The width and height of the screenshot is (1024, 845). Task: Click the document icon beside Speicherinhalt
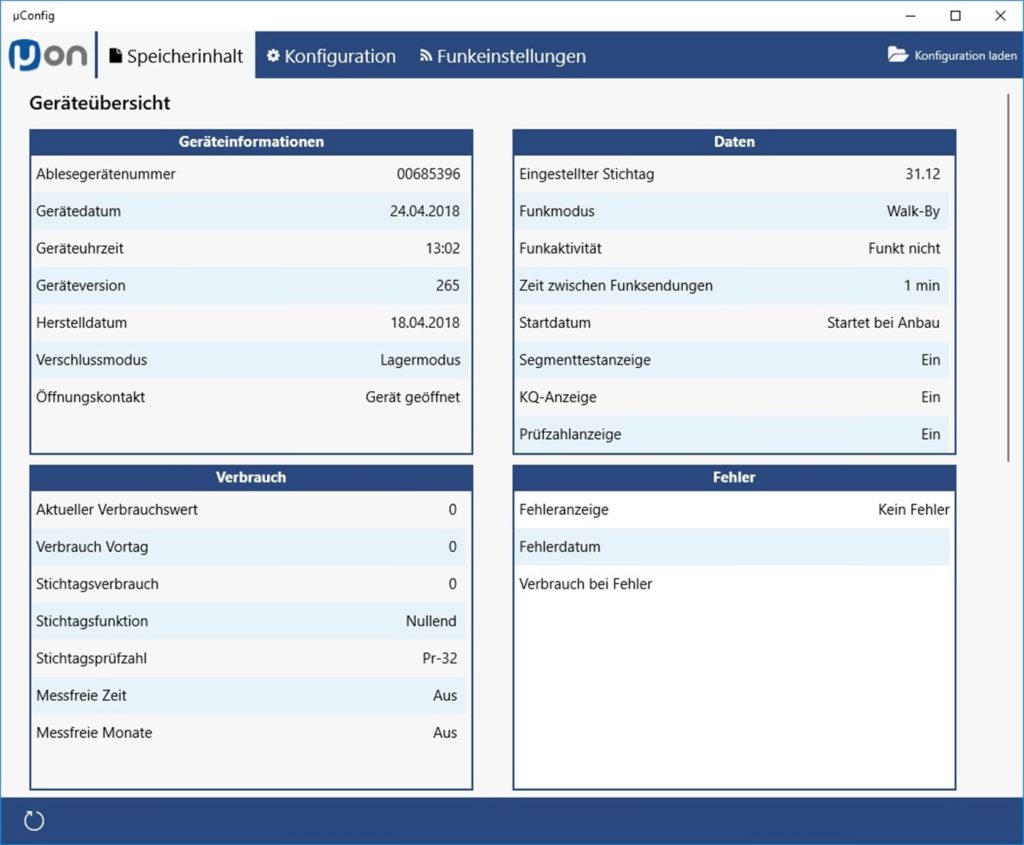point(116,56)
